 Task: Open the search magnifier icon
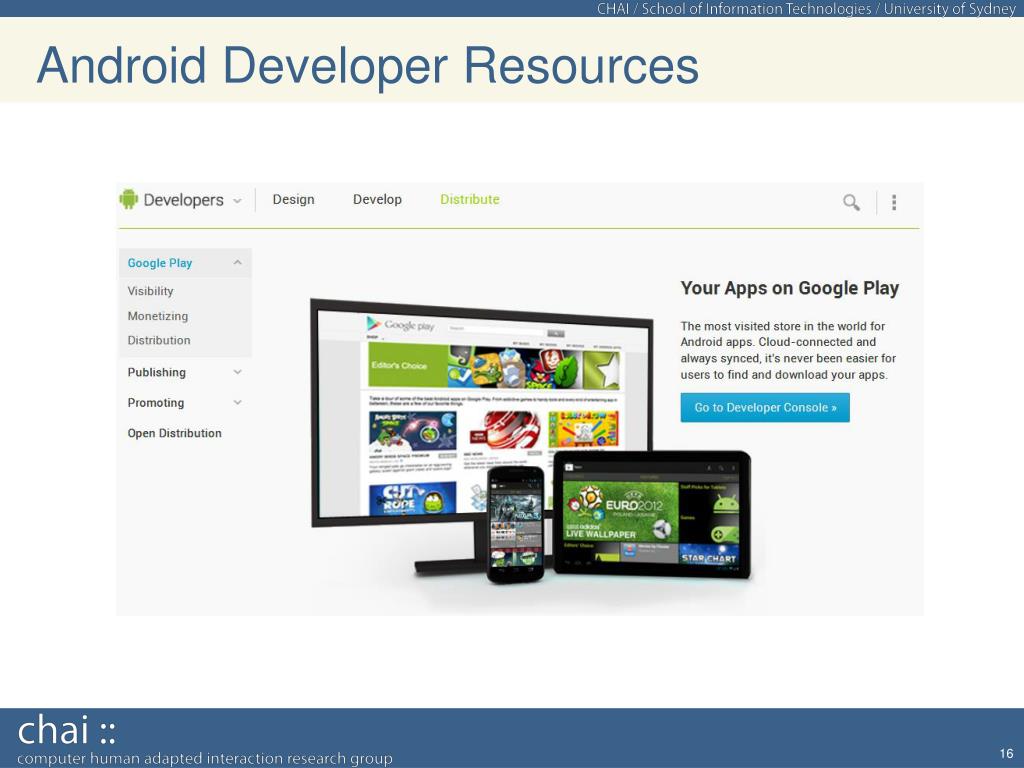(x=851, y=202)
